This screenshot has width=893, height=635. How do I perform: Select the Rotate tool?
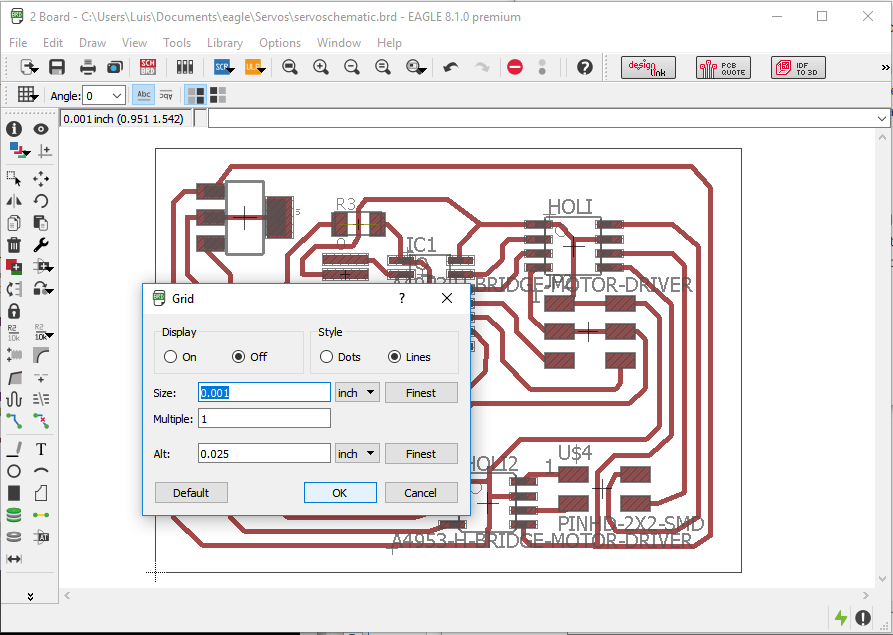point(41,200)
